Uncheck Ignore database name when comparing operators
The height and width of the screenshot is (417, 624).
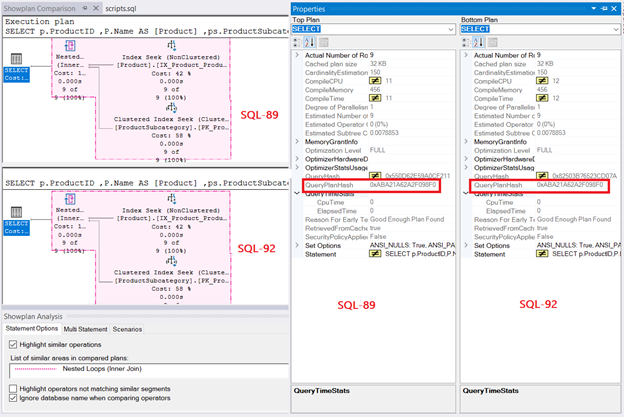(x=13, y=398)
